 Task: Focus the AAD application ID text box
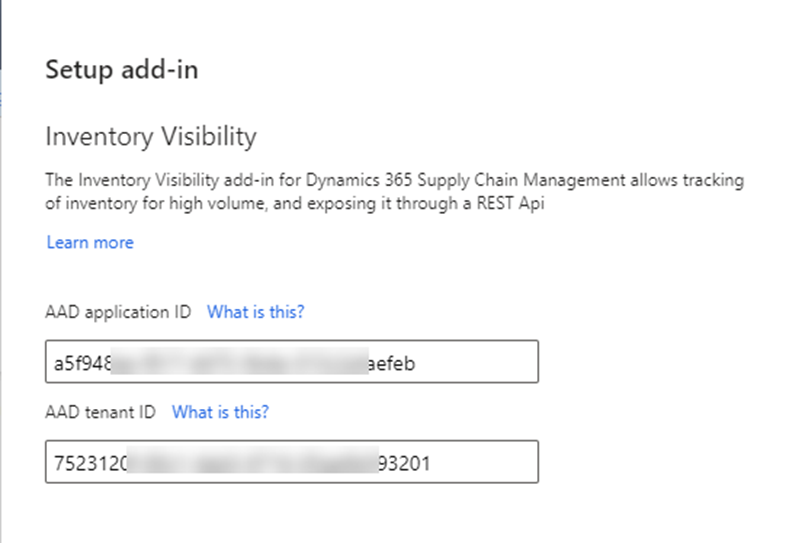[292, 361]
